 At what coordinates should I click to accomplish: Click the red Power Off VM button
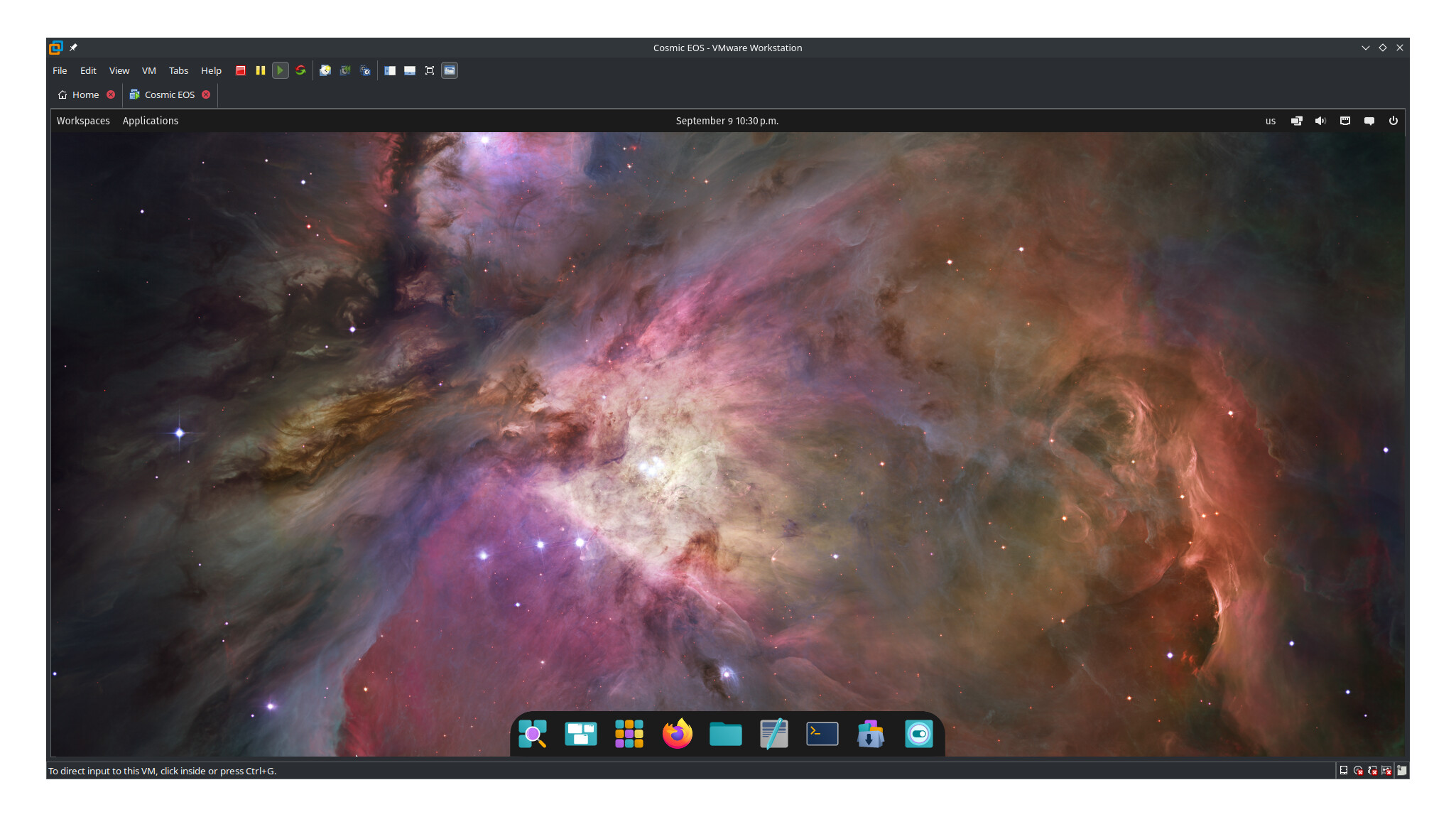pos(241,70)
